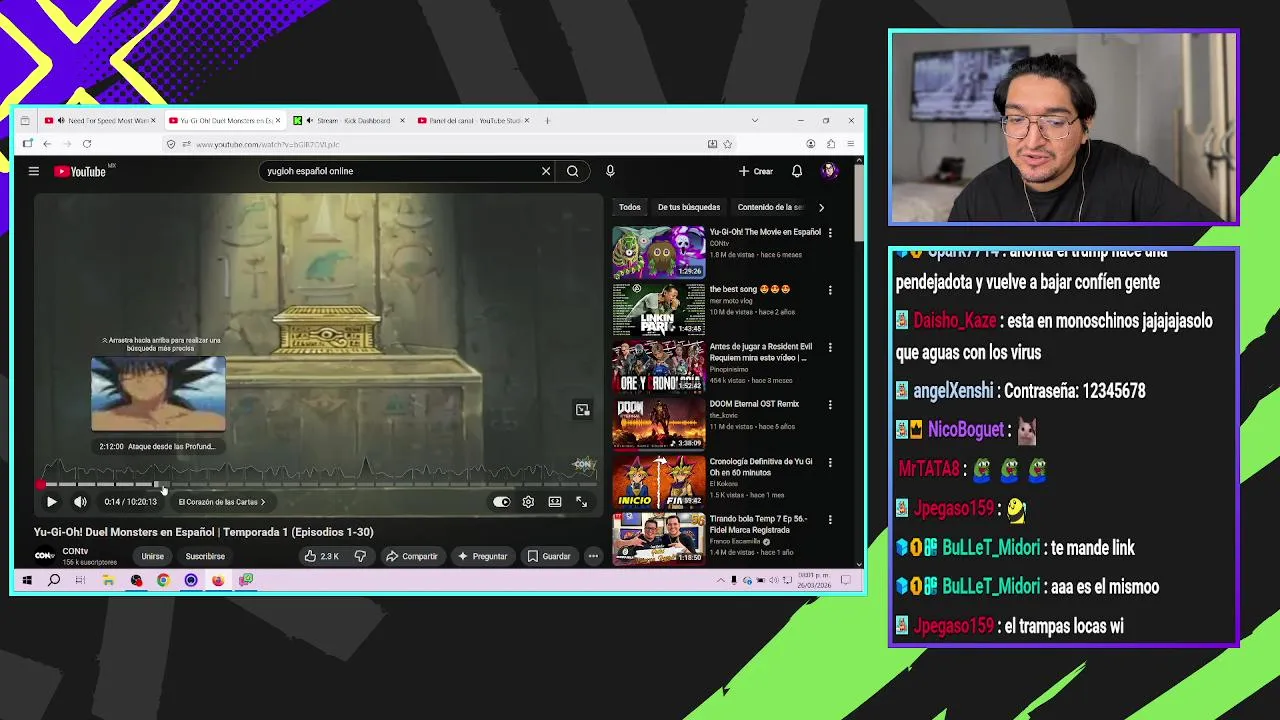Viewport: 1280px width, 720px height.
Task: Open browser extensions puzzle icon
Action: [x=831, y=144]
